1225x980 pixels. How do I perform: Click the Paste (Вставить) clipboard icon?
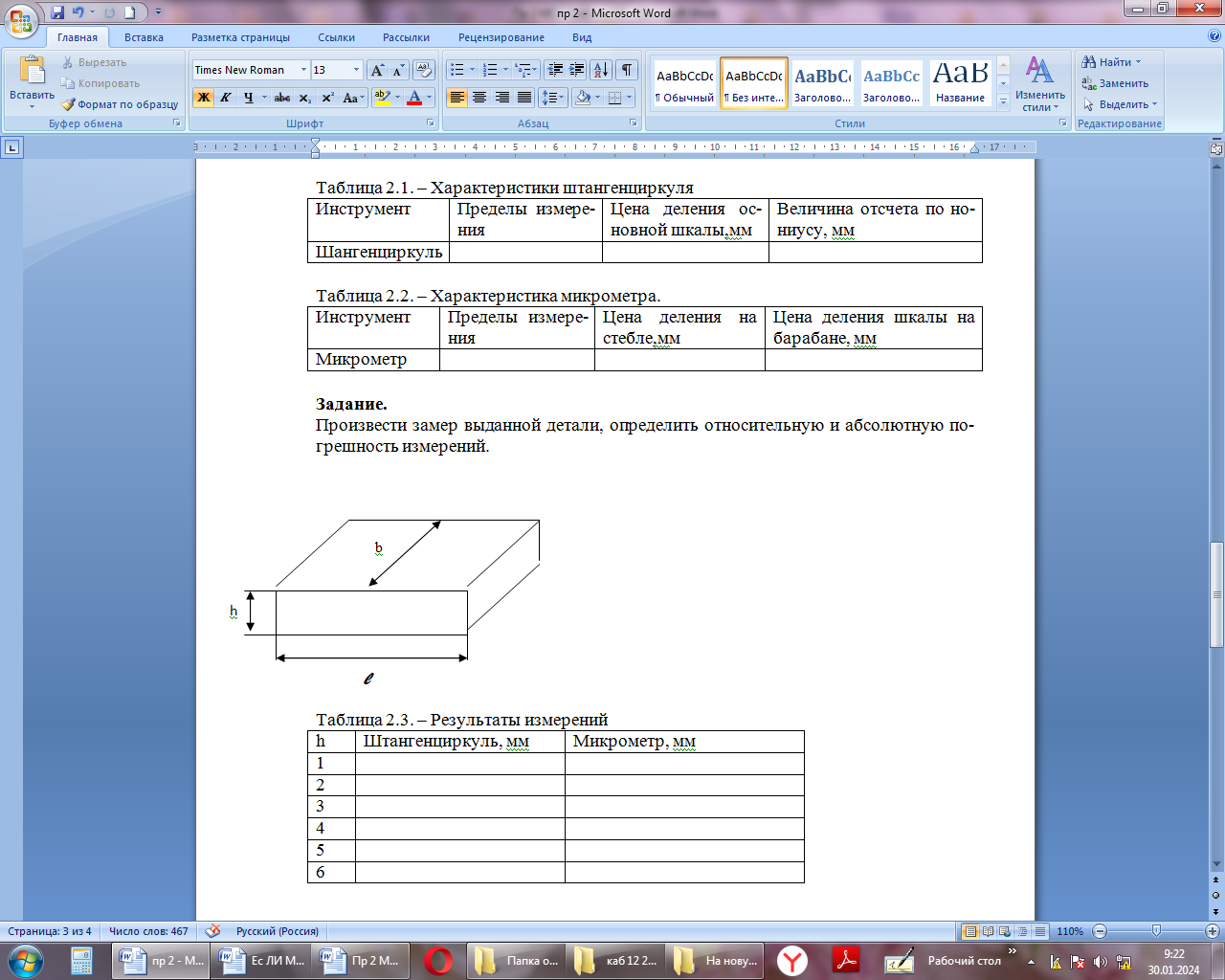pos(32,71)
